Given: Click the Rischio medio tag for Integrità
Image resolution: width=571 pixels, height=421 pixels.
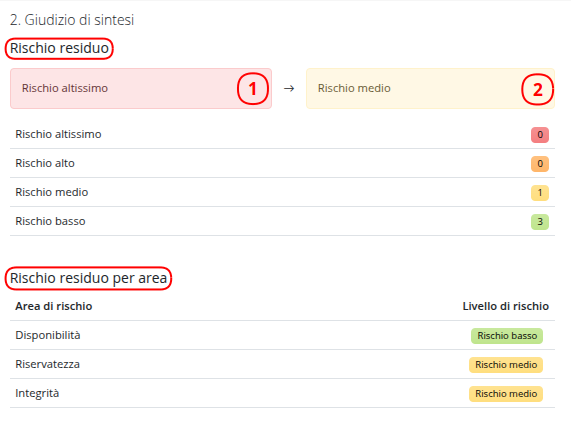Looking at the screenshot, I should click(x=506, y=394).
